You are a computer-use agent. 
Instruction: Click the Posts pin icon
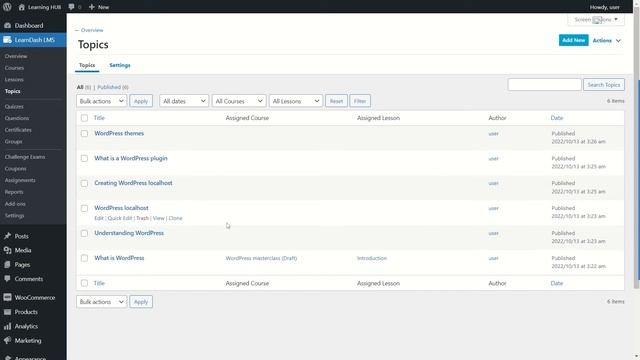pyautogui.click(x=7, y=236)
